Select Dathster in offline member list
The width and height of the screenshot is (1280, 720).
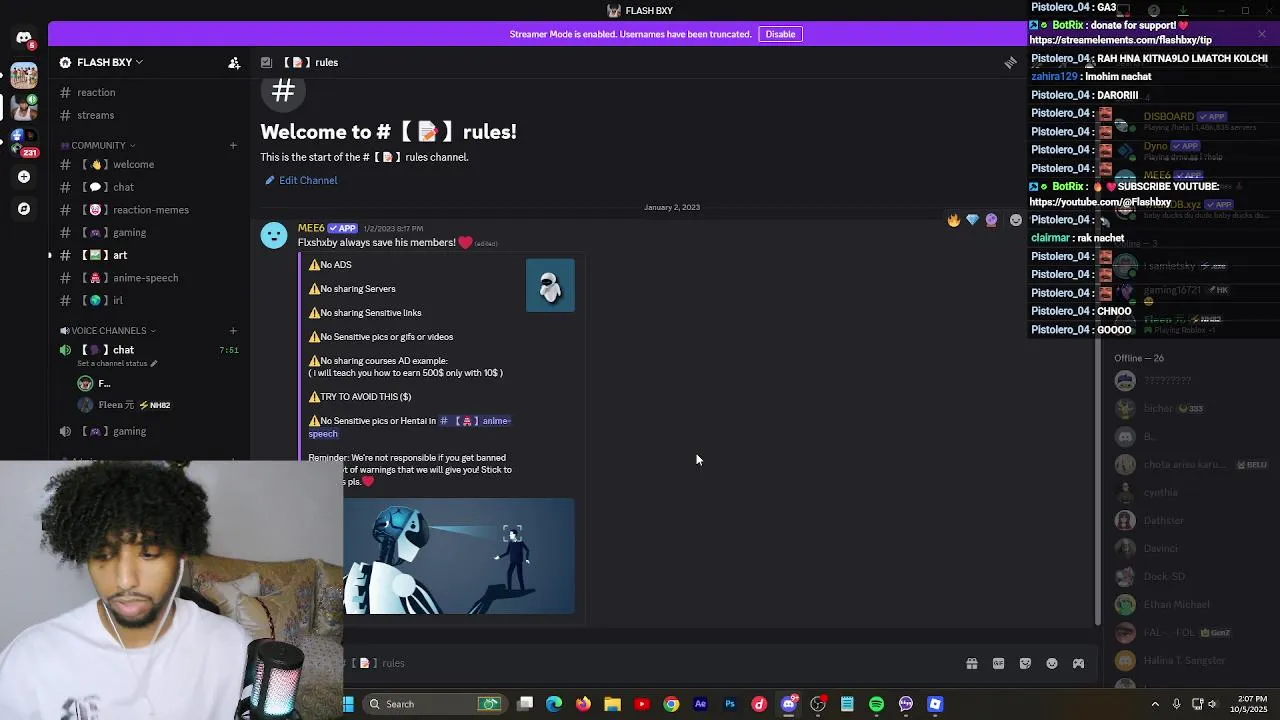coord(1163,521)
